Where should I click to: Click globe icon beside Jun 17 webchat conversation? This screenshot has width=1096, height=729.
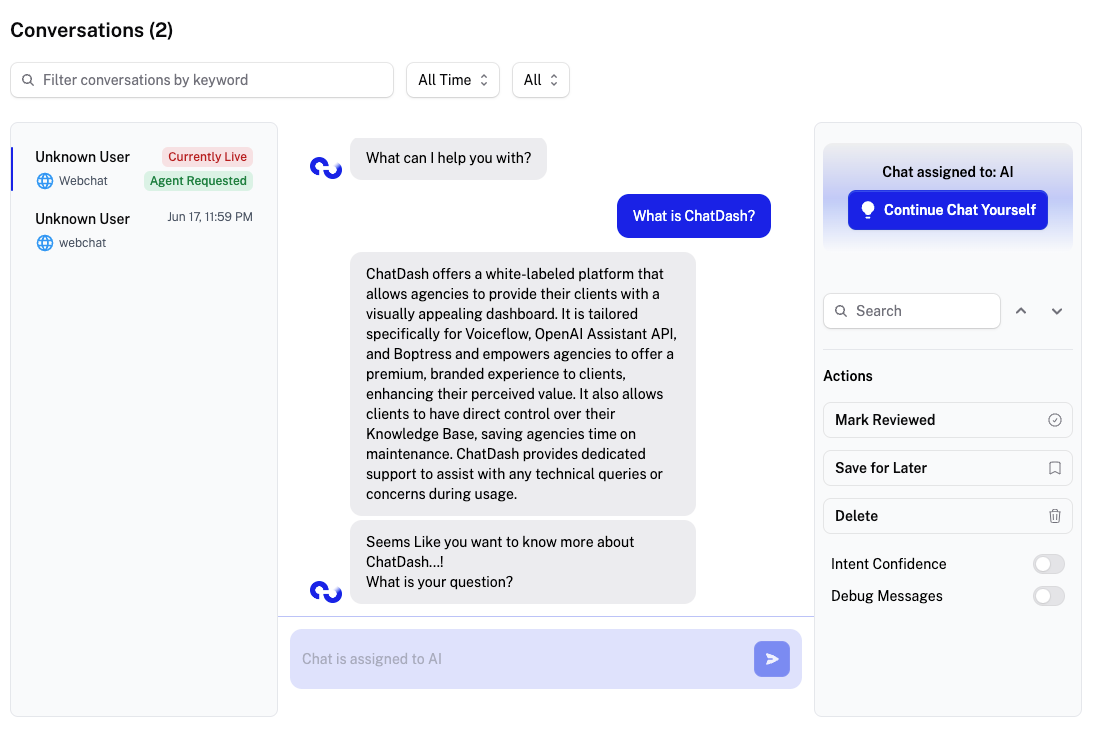click(x=45, y=243)
